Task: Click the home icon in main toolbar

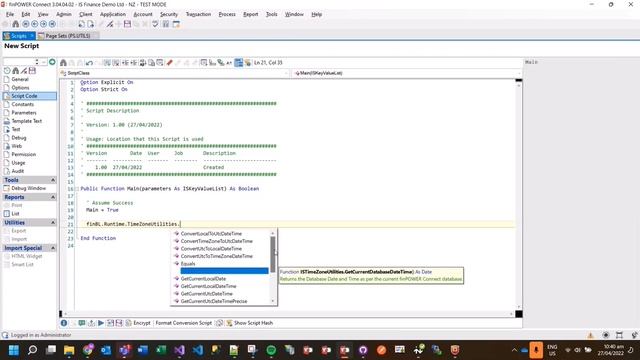Action: coord(16,24)
